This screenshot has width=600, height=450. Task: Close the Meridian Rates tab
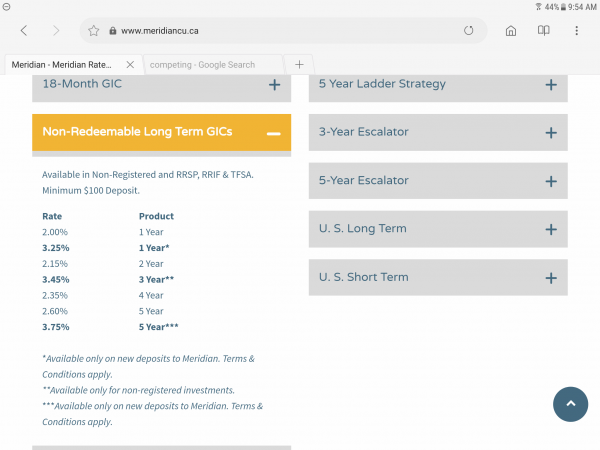pos(129,64)
